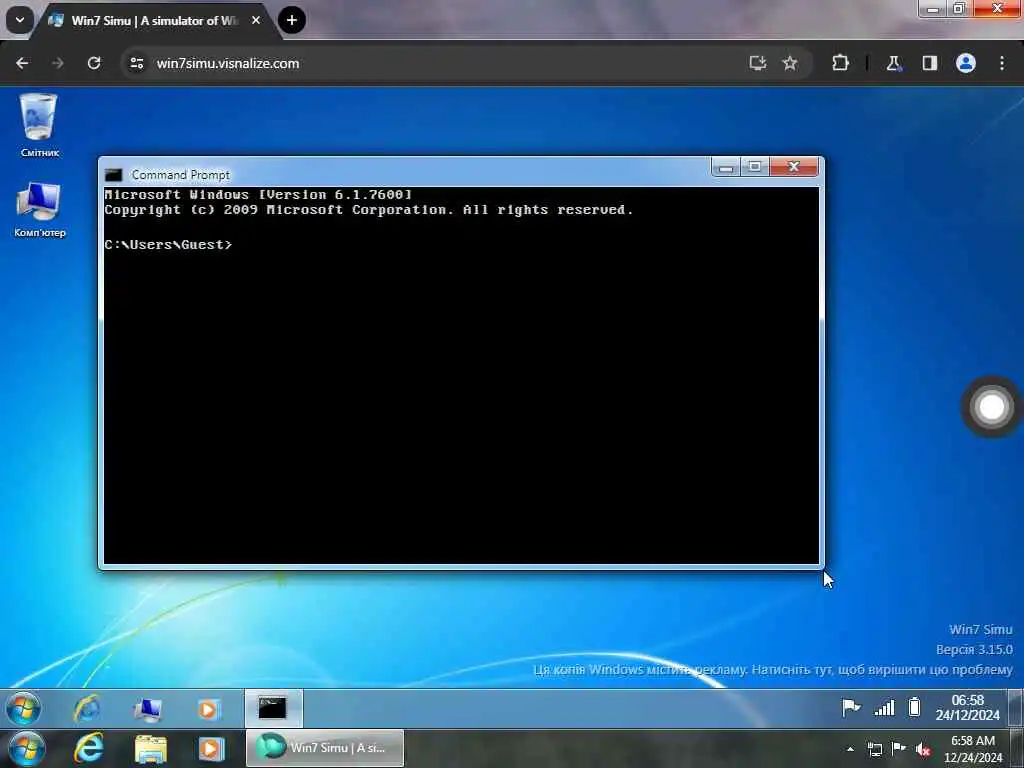Launch Windows Media Player on the host taskbar
This screenshot has height=768, width=1024.
pos(211,749)
